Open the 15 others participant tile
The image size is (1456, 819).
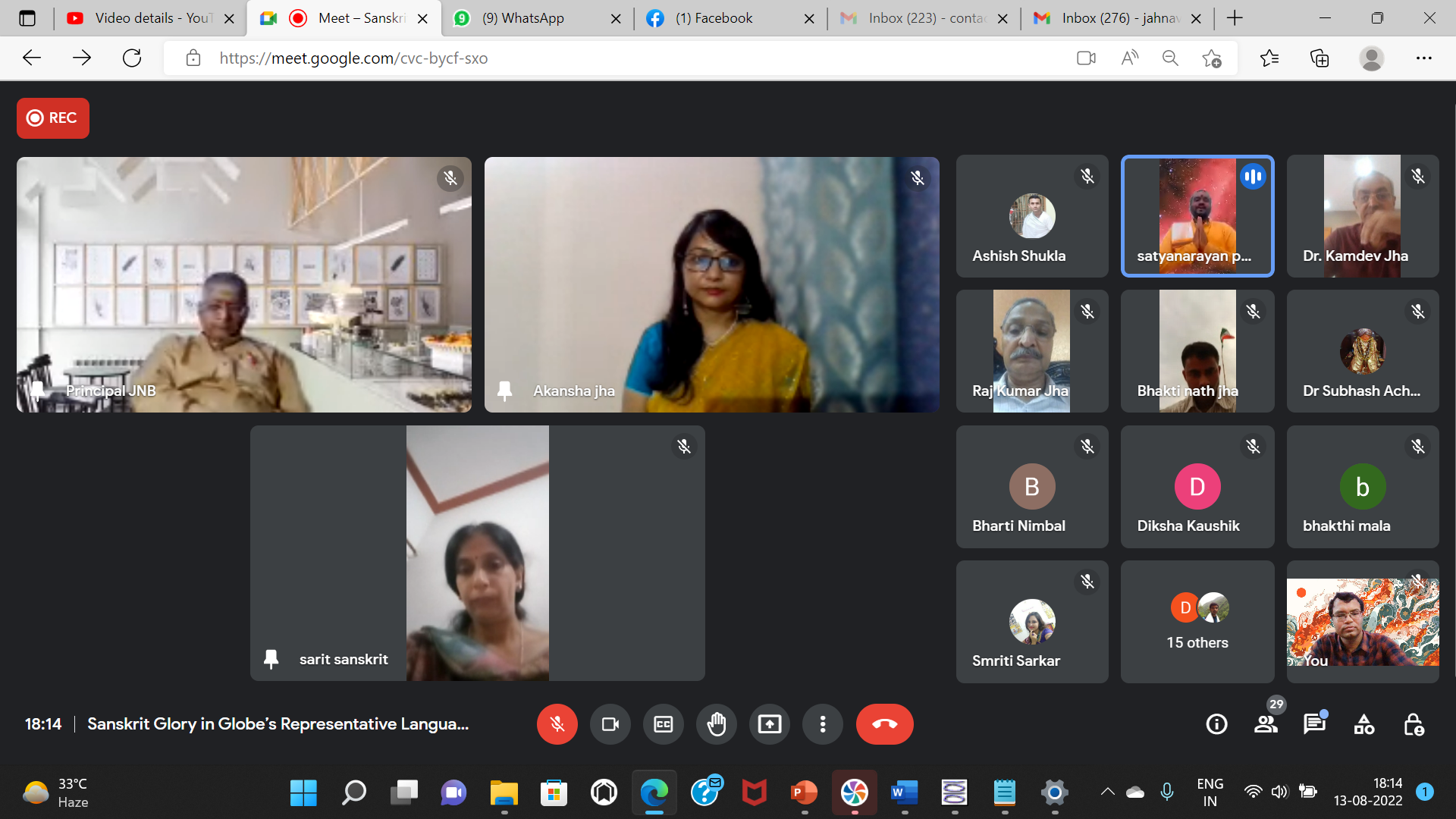coord(1197,622)
